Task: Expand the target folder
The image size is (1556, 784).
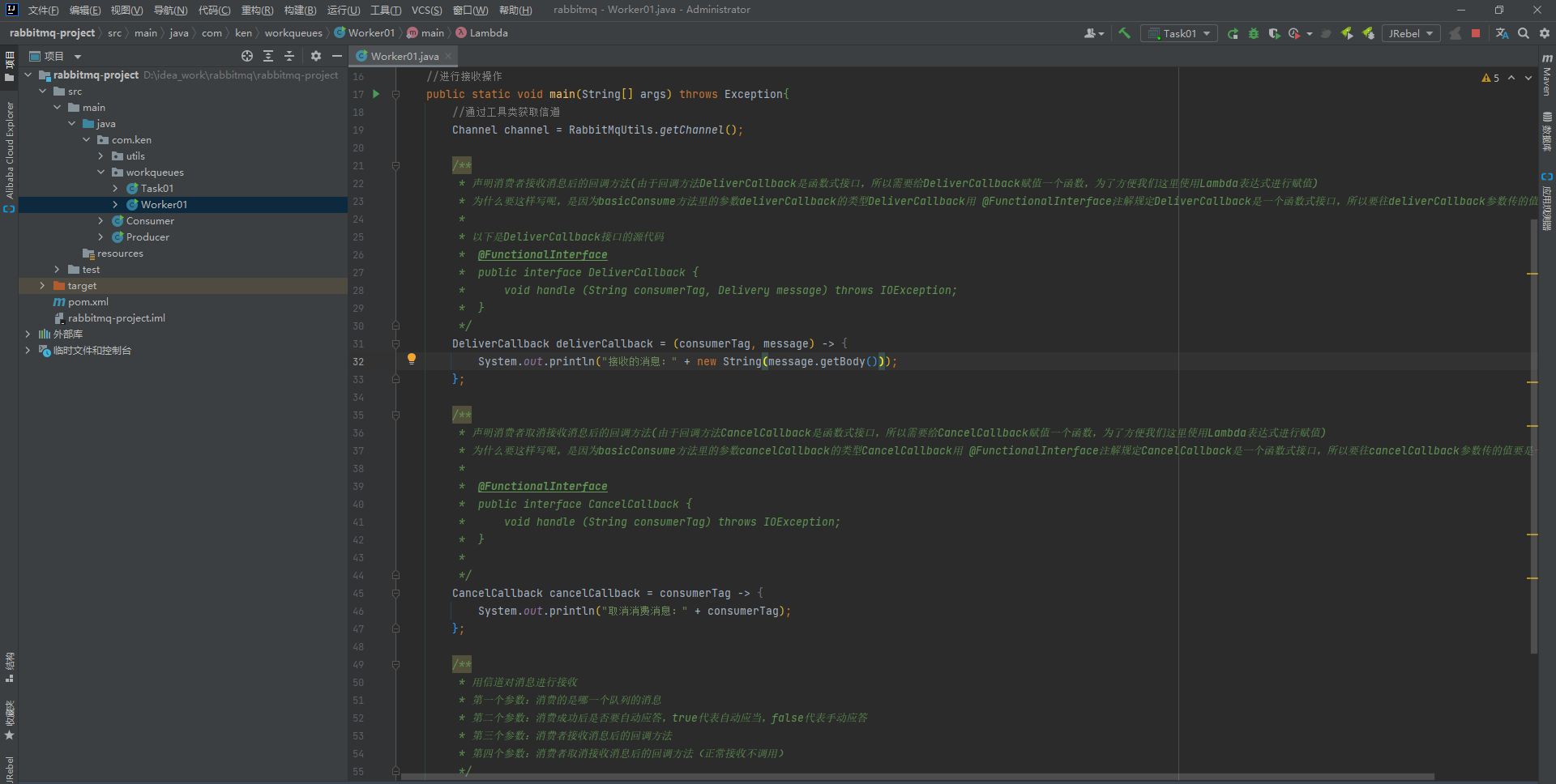Action: click(x=42, y=286)
